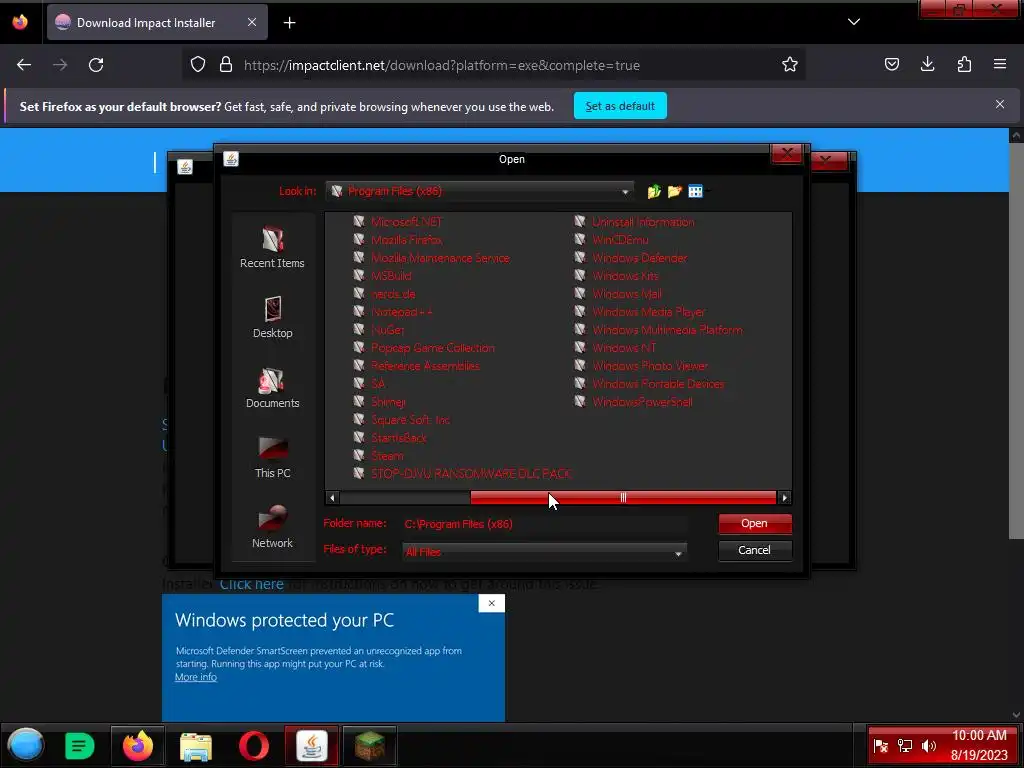The width and height of the screenshot is (1024, 768).
Task: Open the View Menu grid icon
Action: (x=696, y=191)
